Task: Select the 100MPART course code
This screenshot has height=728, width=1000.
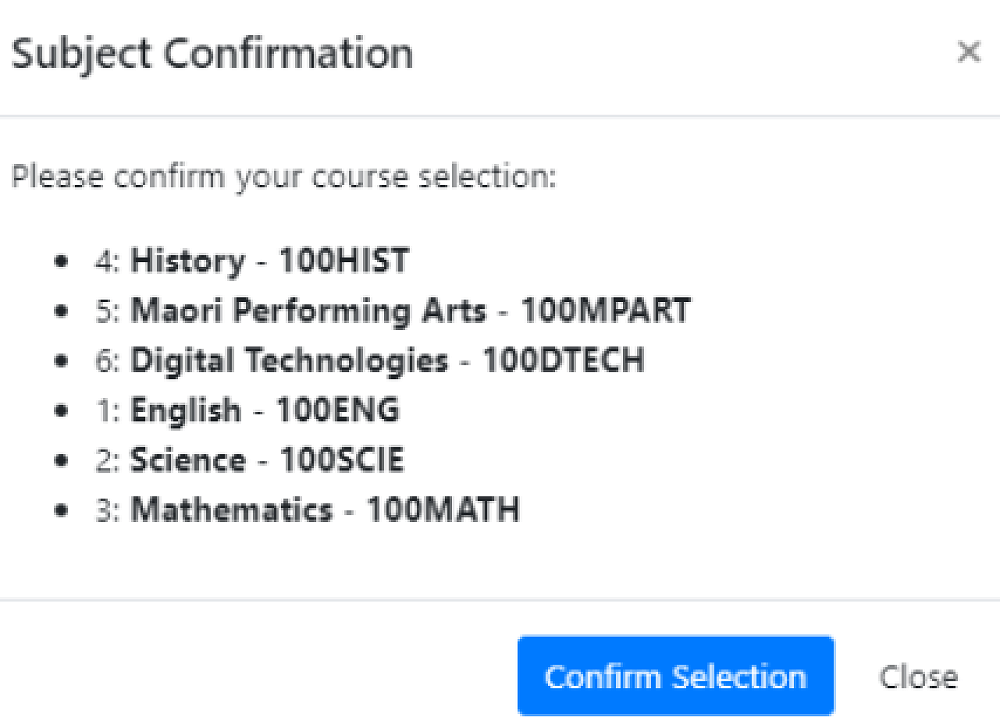Action: pos(606,311)
